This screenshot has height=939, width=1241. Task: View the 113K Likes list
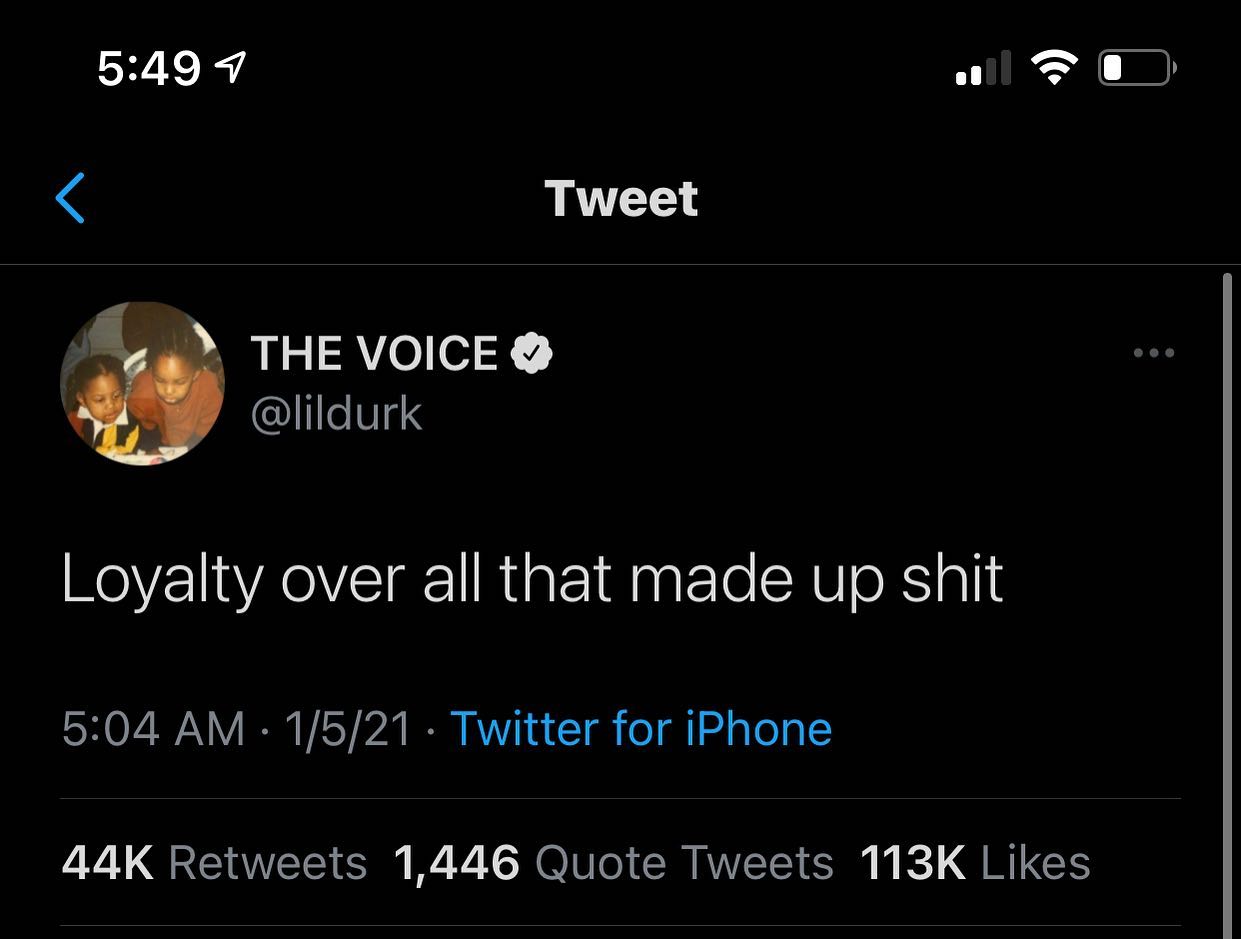point(975,863)
